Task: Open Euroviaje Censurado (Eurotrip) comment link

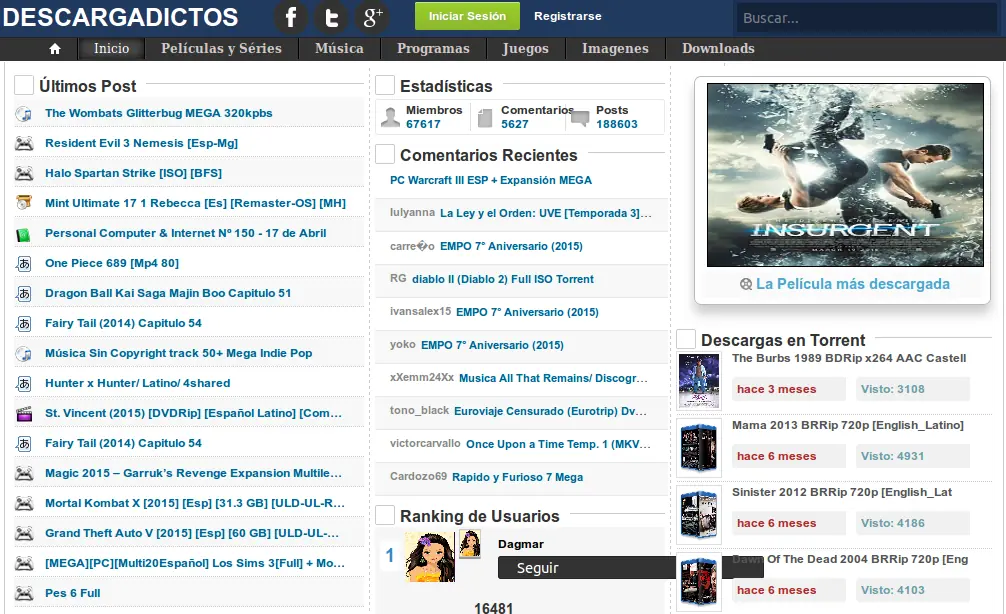Action: [x=550, y=411]
